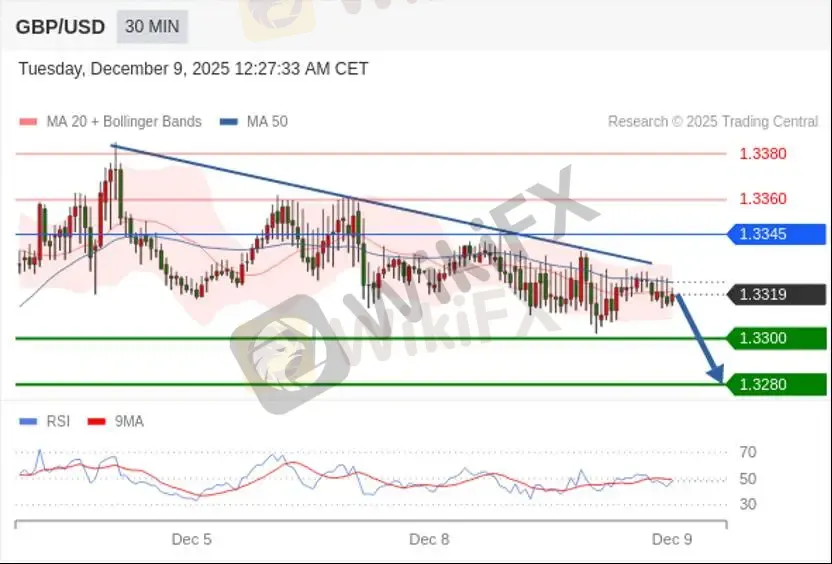Click the GBP/USD pair title
Screen dimensions: 832x564
(60, 27)
